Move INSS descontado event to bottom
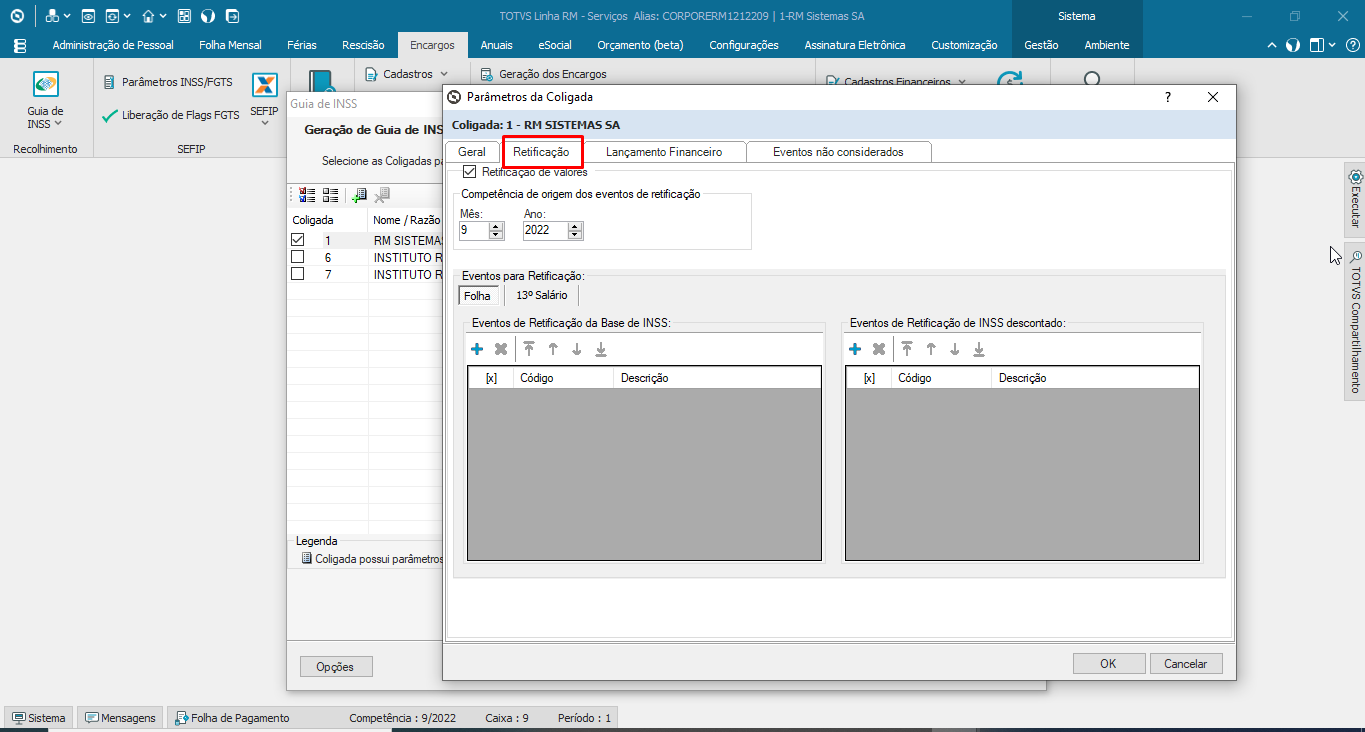1365x732 pixels. click(x=979, y=349)
